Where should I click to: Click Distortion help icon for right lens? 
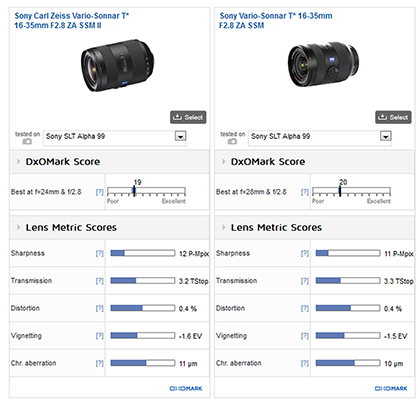click(305, 308)
